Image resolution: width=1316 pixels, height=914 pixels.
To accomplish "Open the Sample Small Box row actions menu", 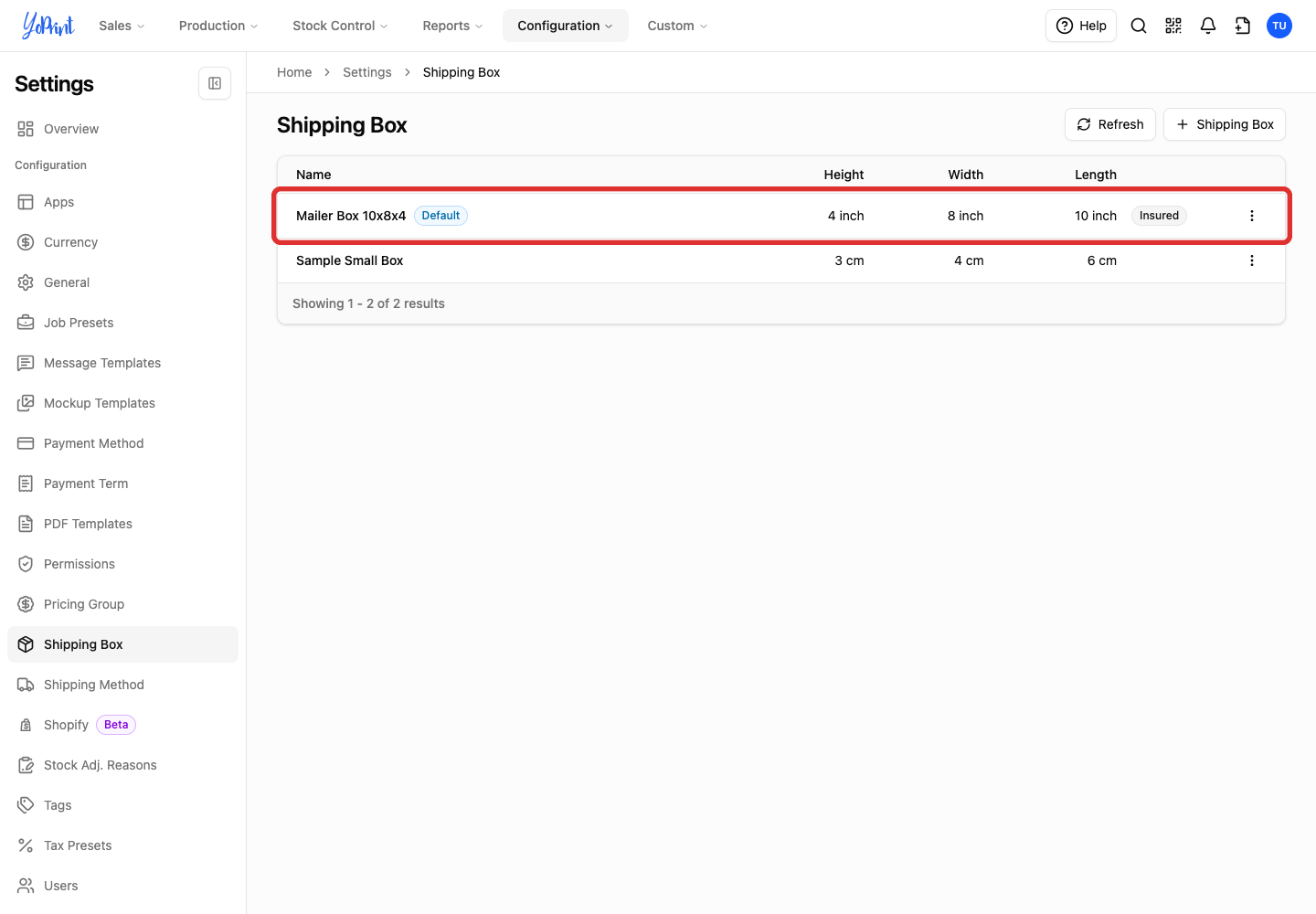I will 1252,260.
